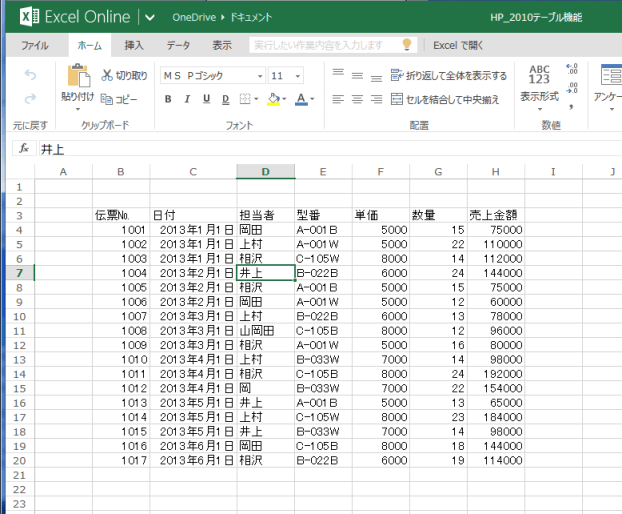Viewport: 622px width, 514px height.
Task: Open the データ (Data) tab
Action: 178,45
